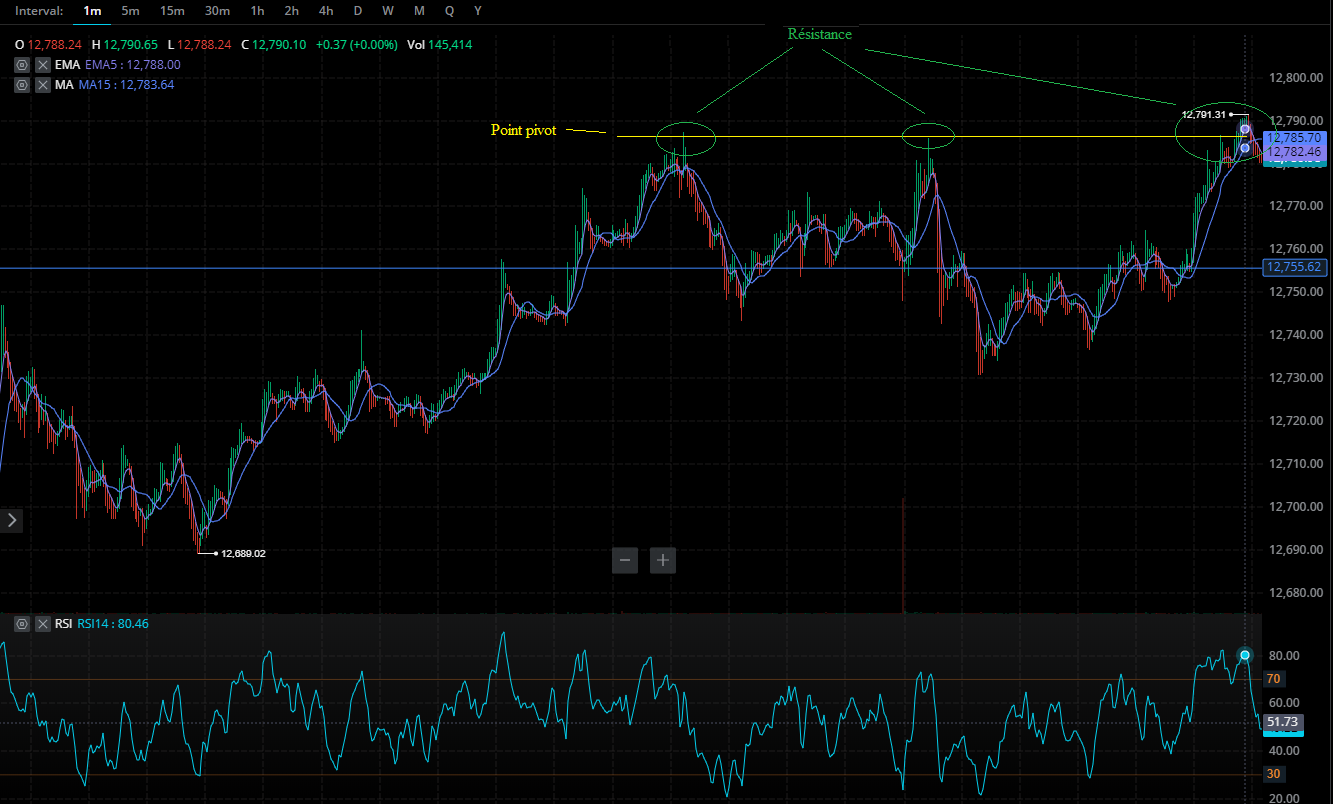Zoom out the chart with minus button
1333x804 pixels.
[x=625, y=560]
